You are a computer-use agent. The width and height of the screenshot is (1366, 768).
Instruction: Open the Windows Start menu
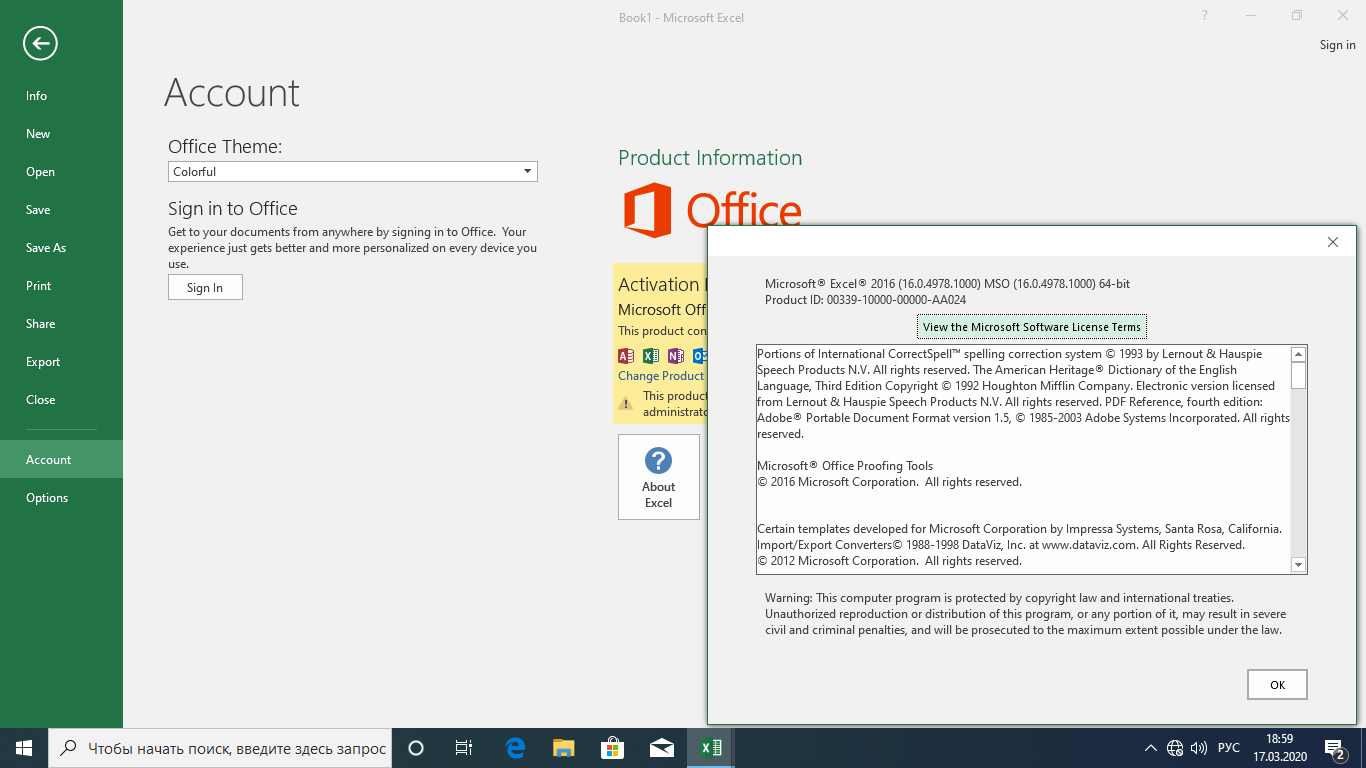24,748
